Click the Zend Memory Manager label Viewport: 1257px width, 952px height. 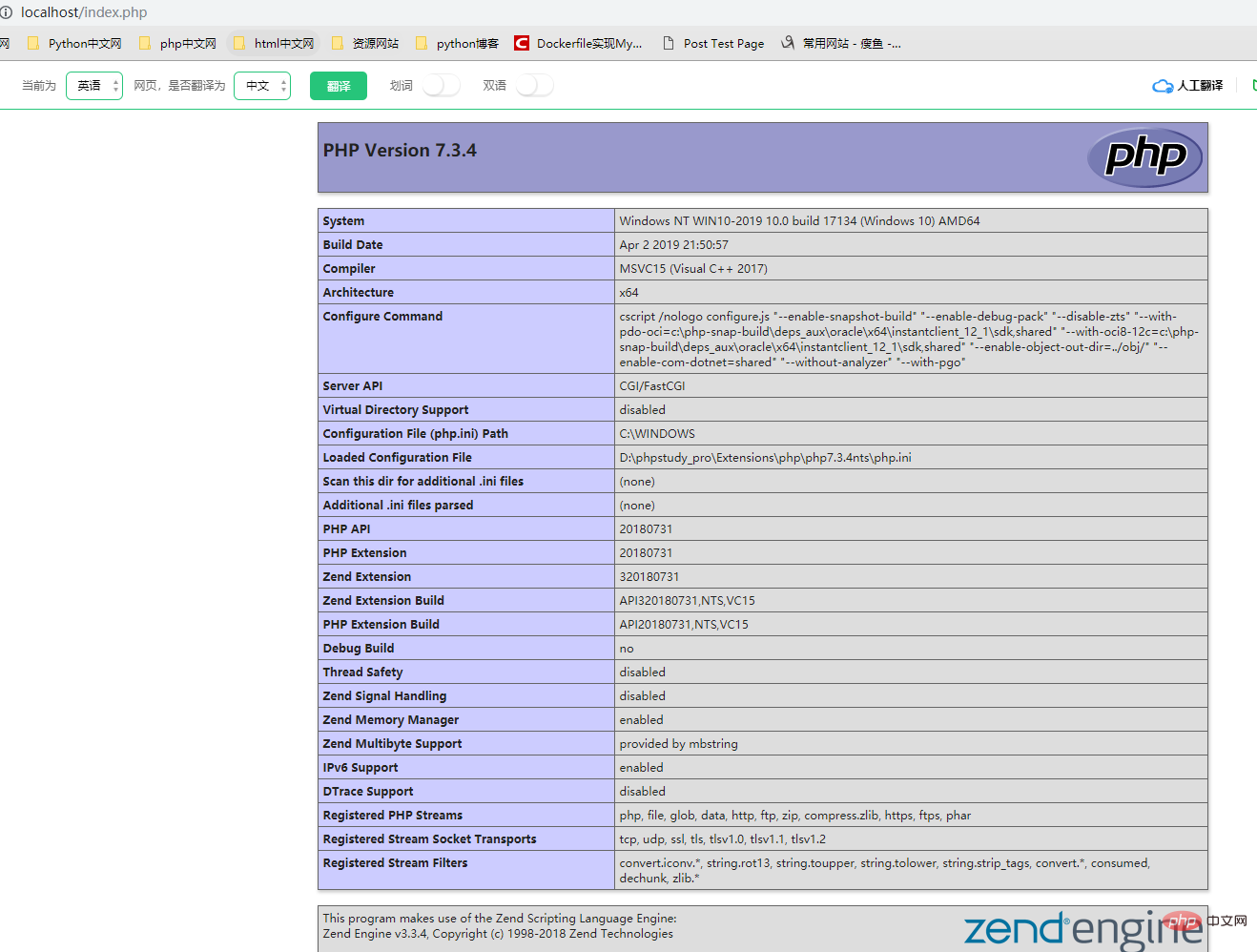point(391,719)
